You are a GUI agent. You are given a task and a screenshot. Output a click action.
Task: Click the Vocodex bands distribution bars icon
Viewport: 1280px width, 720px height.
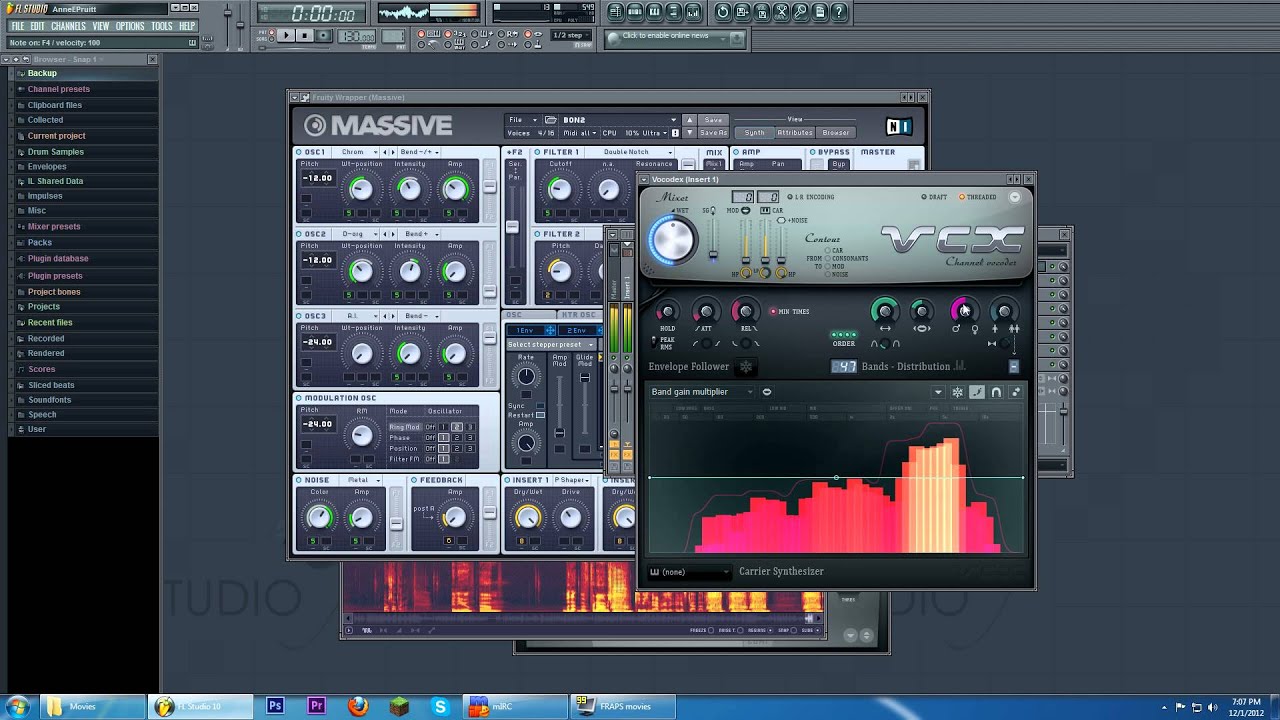tap(959, 365)
